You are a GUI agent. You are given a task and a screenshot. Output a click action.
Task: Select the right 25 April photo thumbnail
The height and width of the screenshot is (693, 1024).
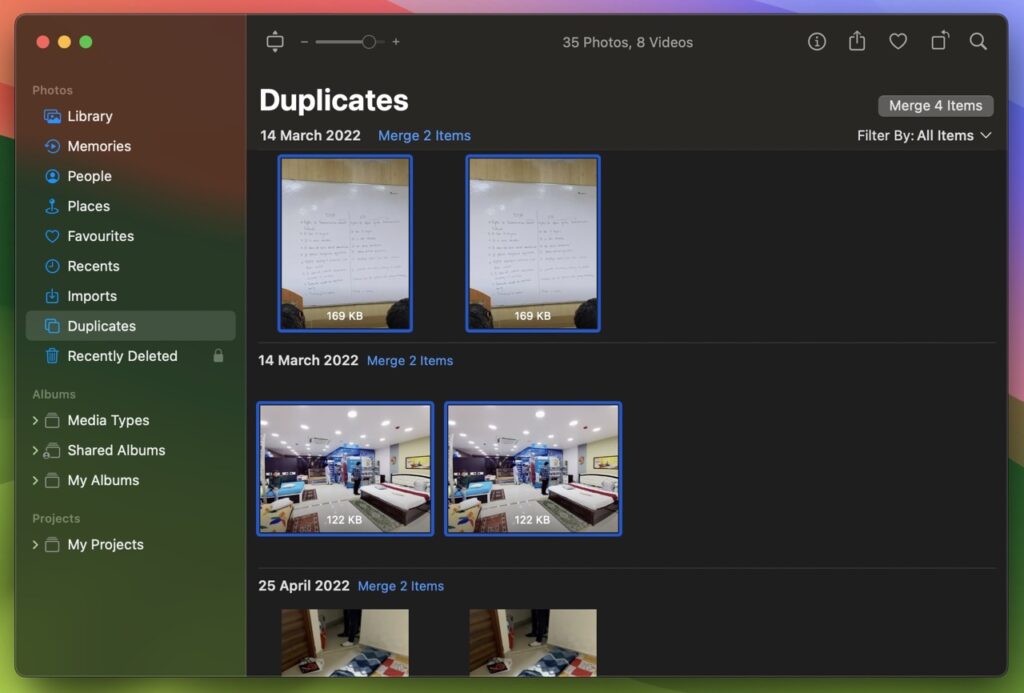point(533,643)
